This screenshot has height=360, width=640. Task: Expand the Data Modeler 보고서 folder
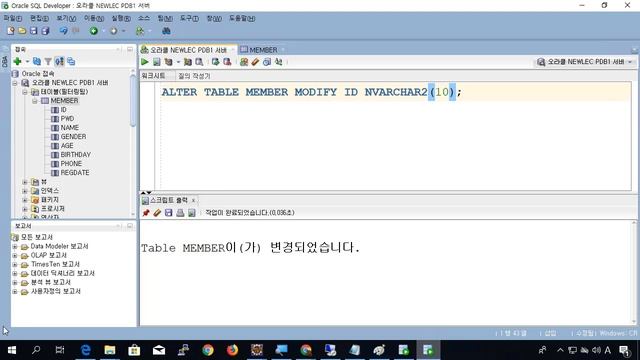coord(15,247)
